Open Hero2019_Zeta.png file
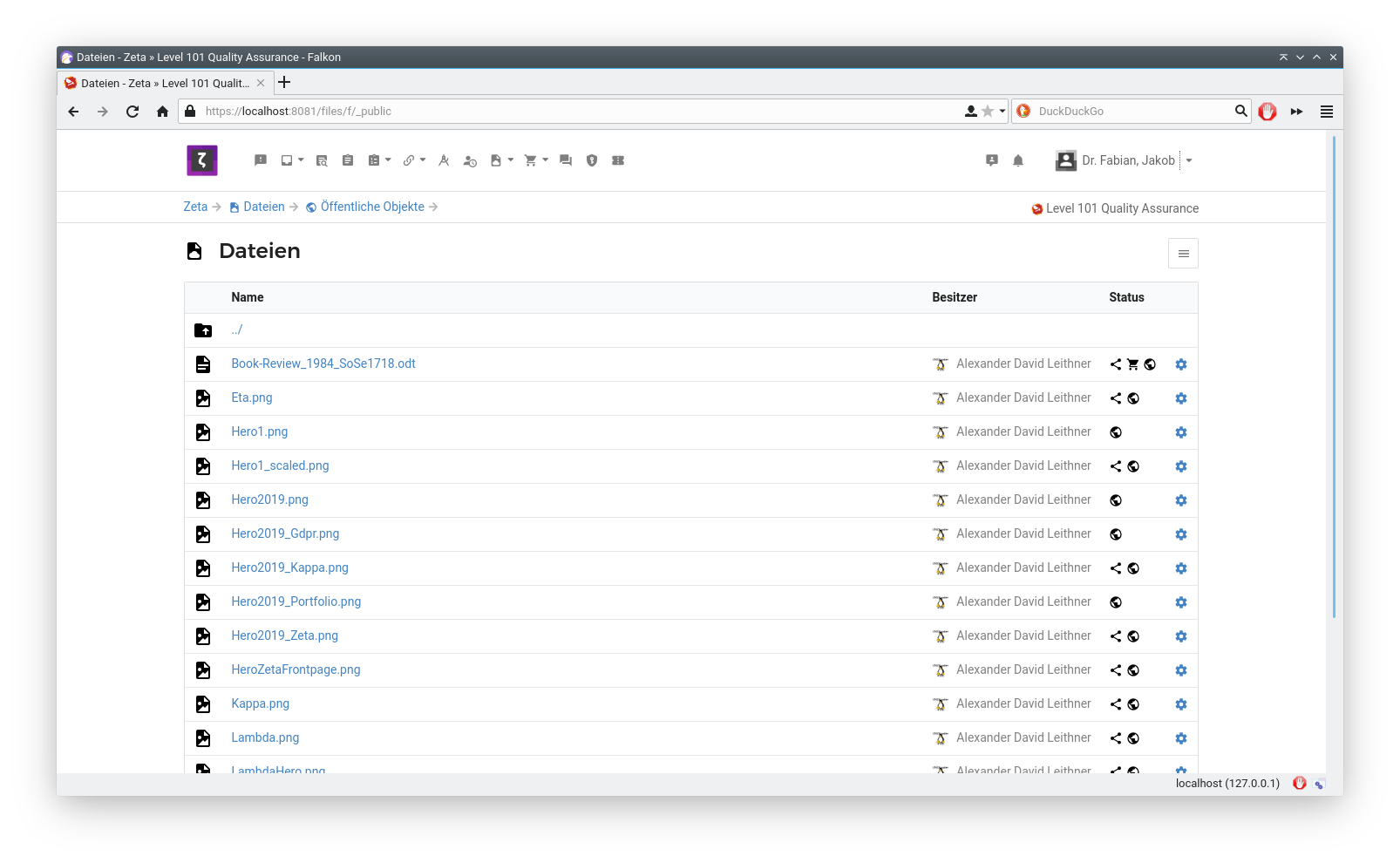Image resolution: width=1400 pixels, height=863 pixels. [285, 635]
